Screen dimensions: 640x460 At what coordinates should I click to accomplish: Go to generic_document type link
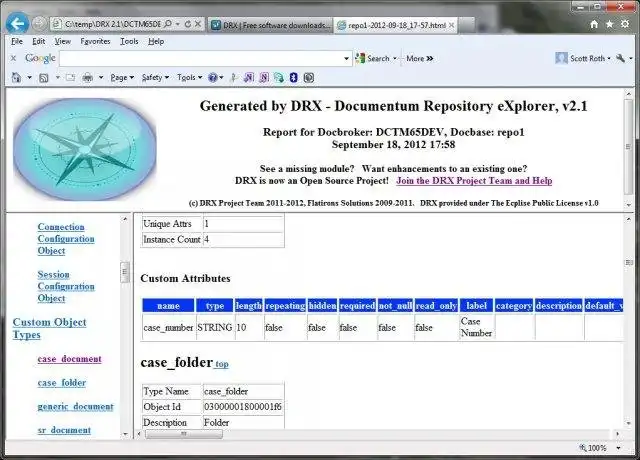(x=76, y=406)
